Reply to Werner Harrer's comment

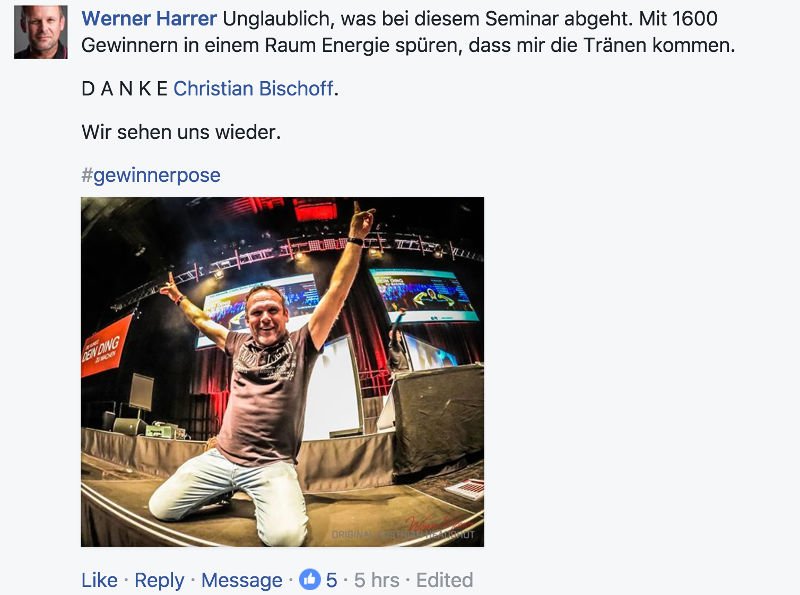pos(159,580)
